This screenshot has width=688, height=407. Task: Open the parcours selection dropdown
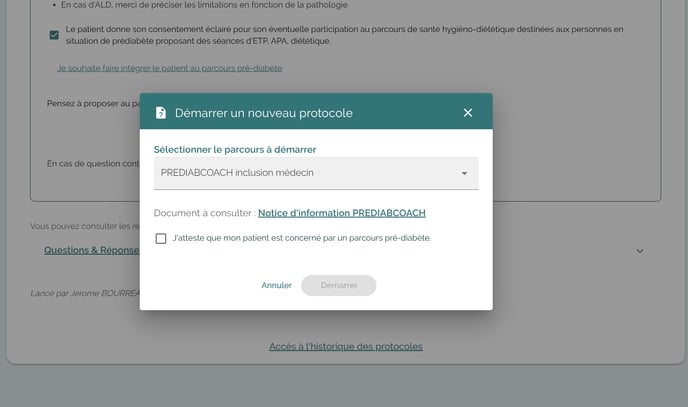click(x=316, y=173)
